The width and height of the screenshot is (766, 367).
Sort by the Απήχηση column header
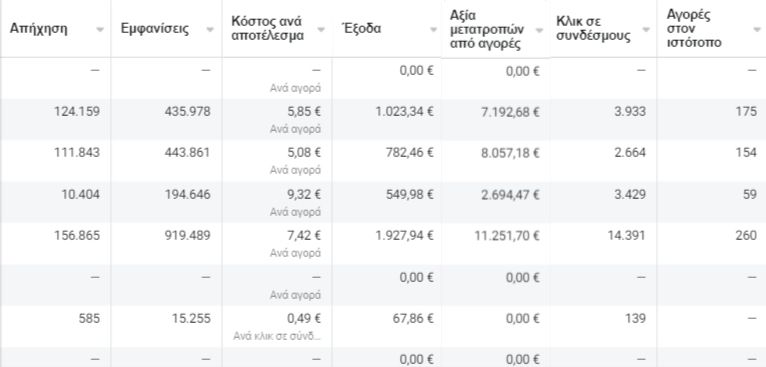coord(38,29)
